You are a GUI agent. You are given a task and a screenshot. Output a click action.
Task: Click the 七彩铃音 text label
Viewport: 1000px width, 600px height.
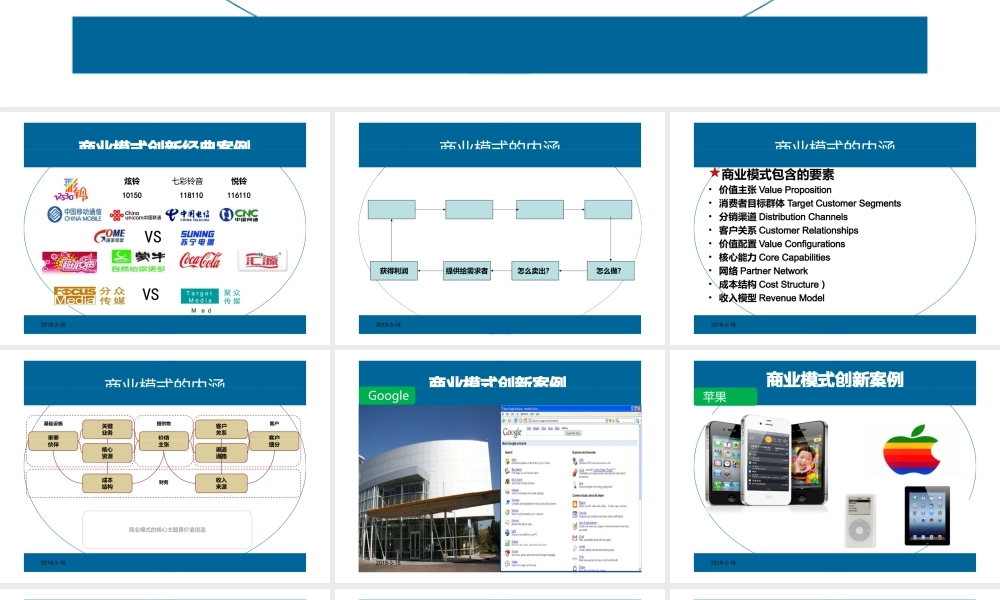click(188, 181)
